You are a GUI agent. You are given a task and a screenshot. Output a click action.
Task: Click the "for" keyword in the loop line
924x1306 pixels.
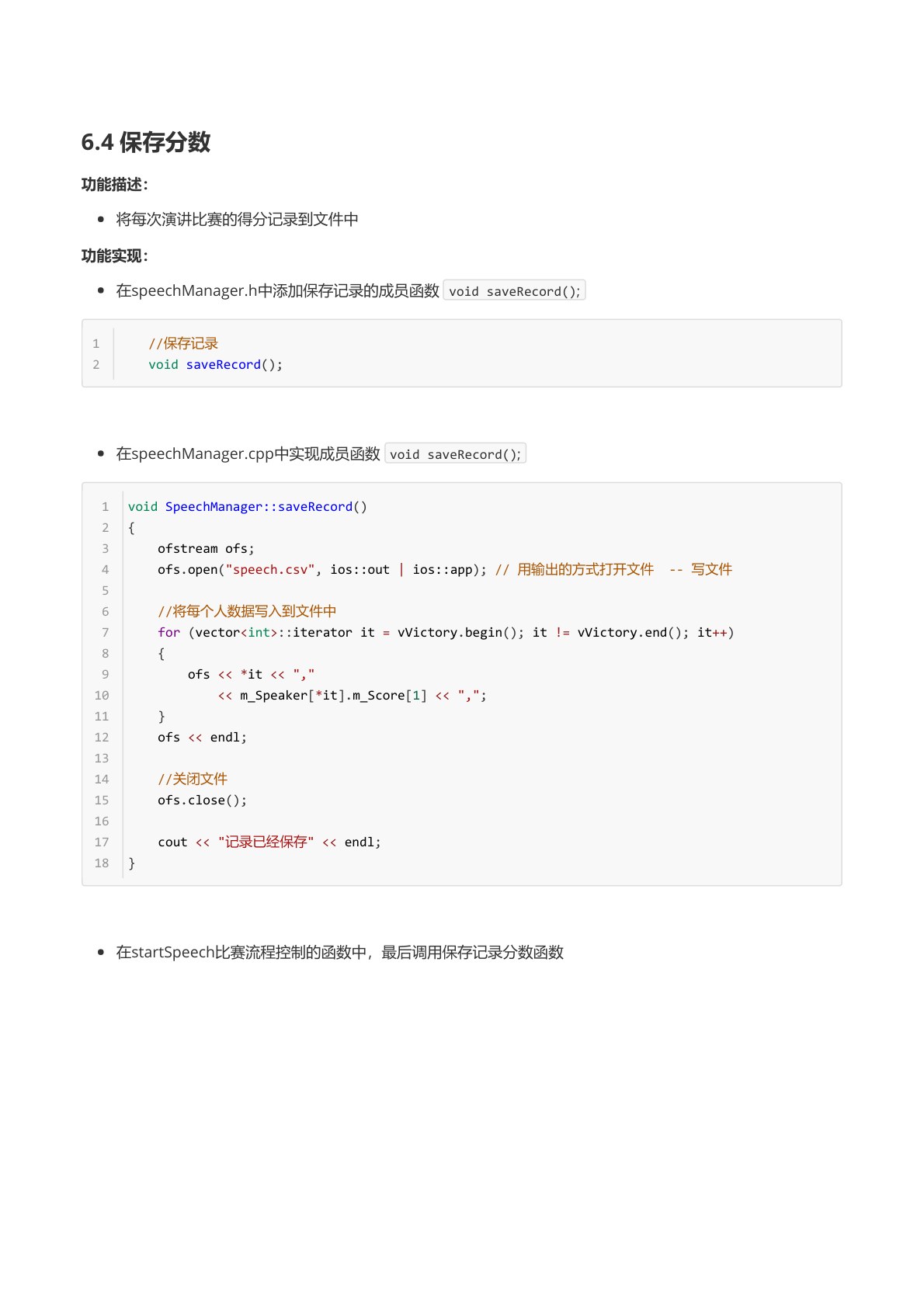(x=168, y=633)
